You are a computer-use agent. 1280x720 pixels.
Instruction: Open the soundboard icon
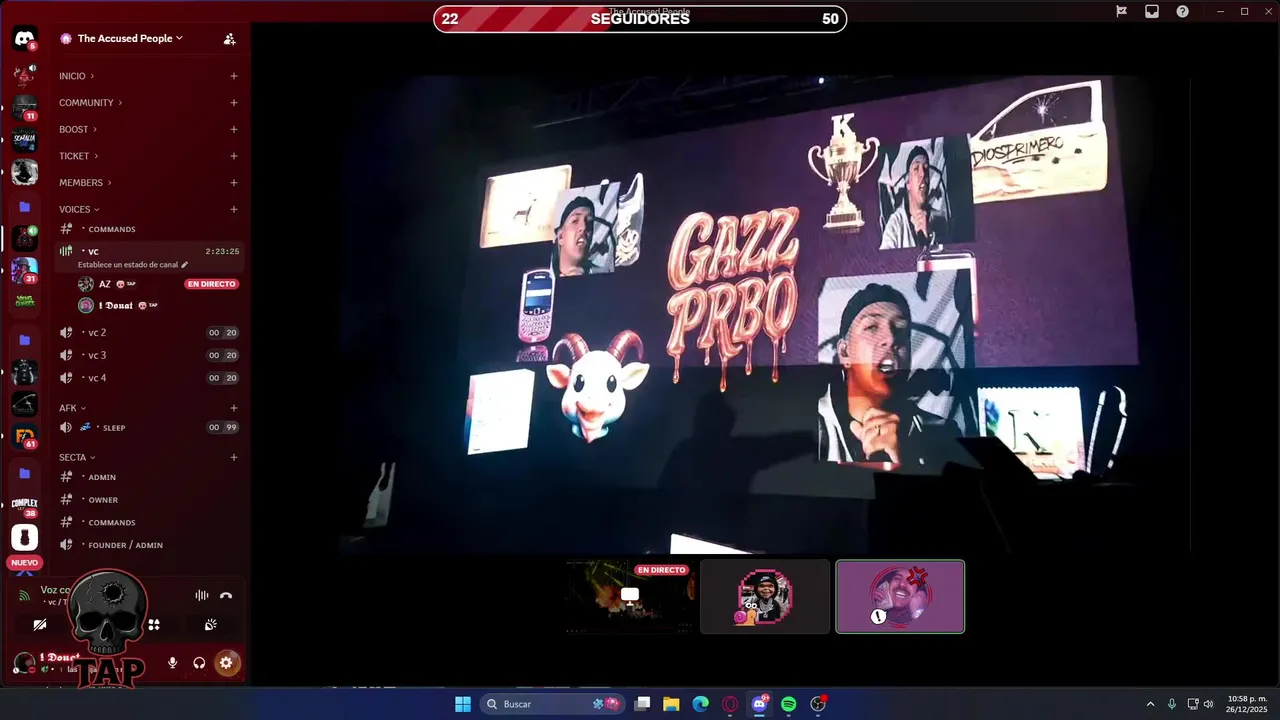tap(211, 624)
